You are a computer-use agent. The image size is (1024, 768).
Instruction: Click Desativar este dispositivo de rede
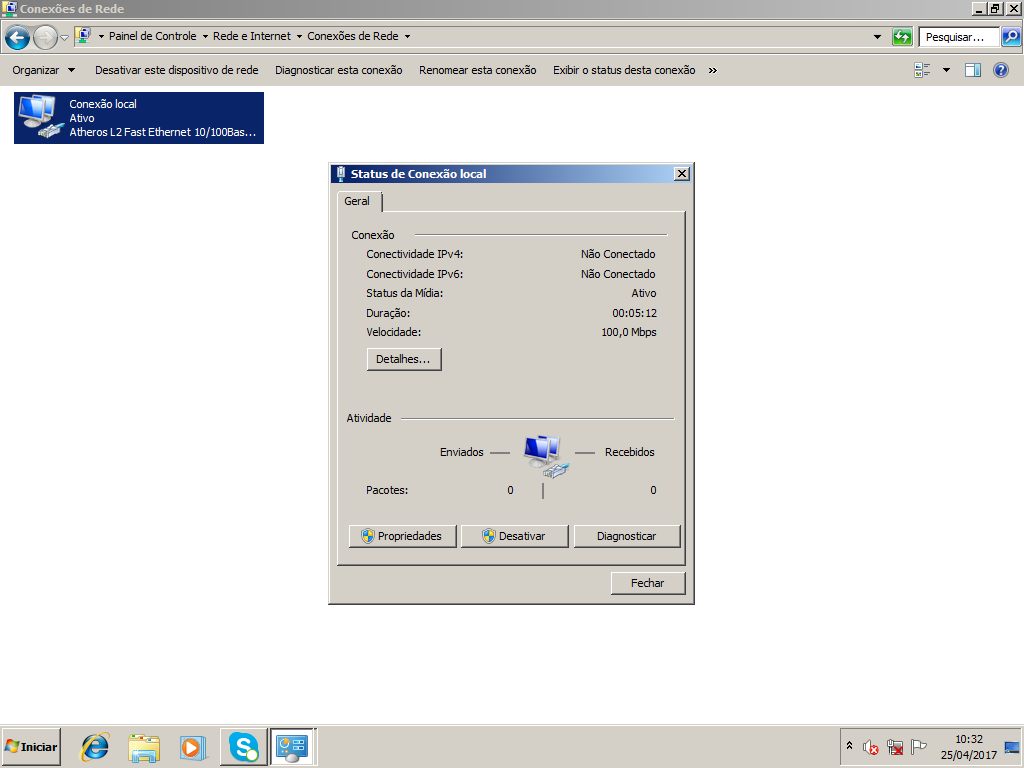tap(176, 70)
